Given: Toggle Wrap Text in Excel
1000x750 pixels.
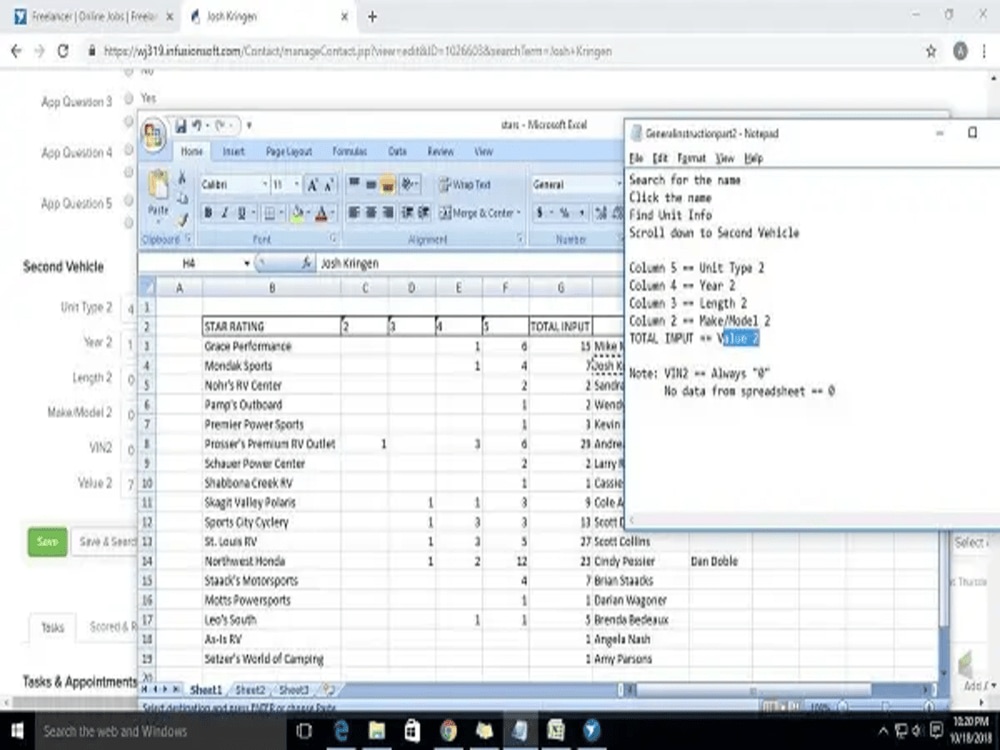Looking at the screenshot, I should click(465, 185).
